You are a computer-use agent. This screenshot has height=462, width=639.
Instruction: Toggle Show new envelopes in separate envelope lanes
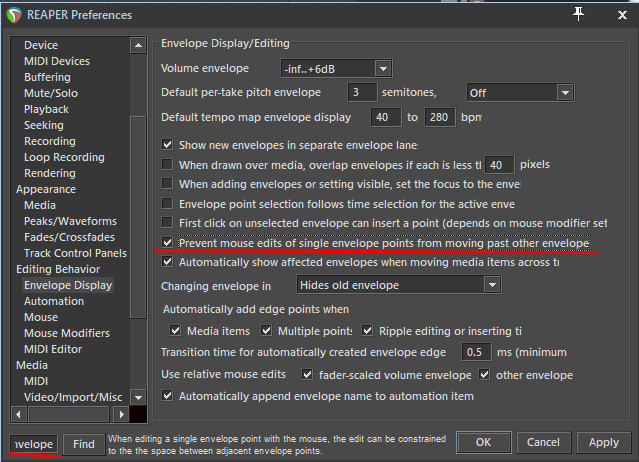coord(167,144)
